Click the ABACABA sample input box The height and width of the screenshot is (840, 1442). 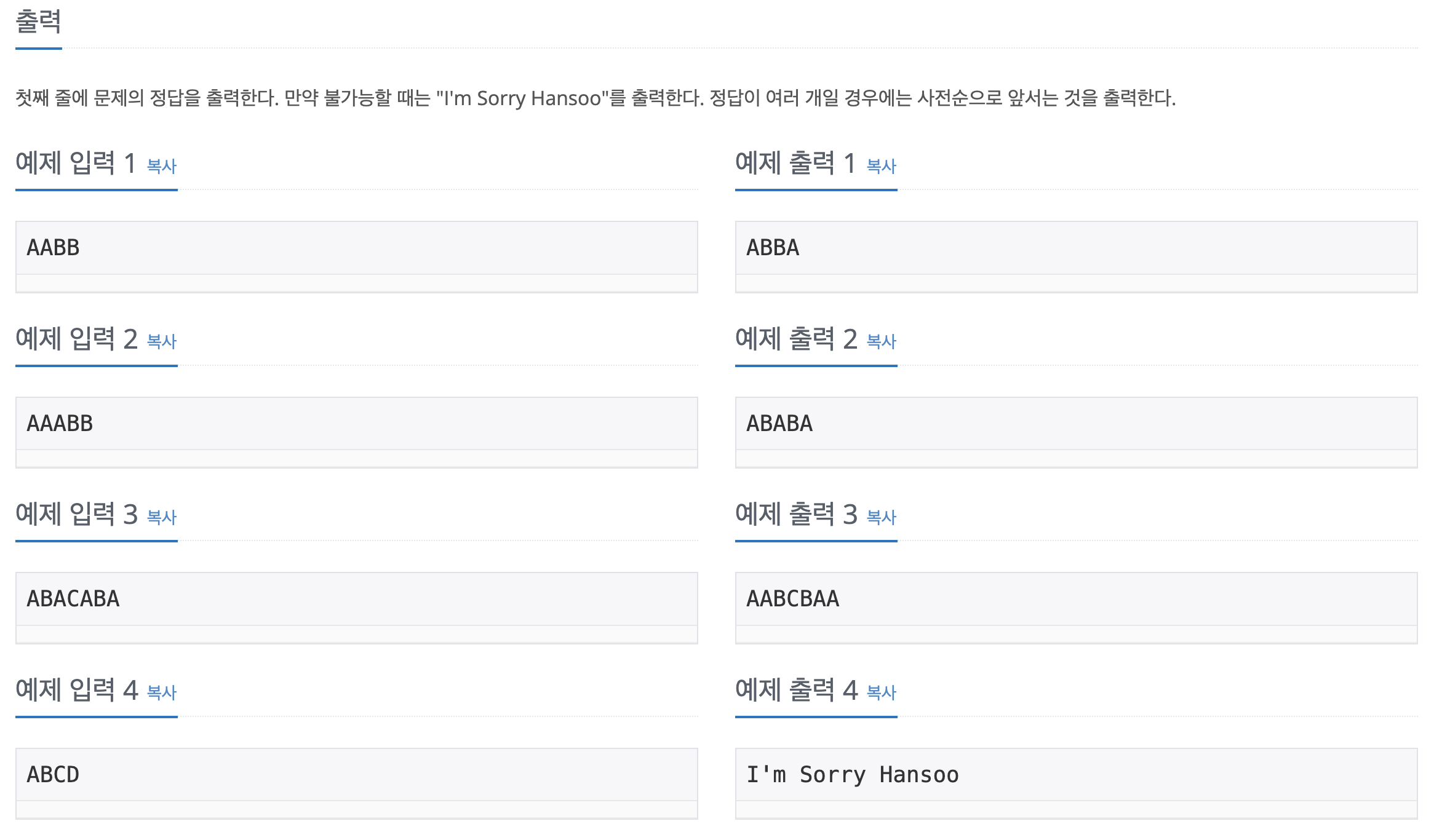click(357, 608)
